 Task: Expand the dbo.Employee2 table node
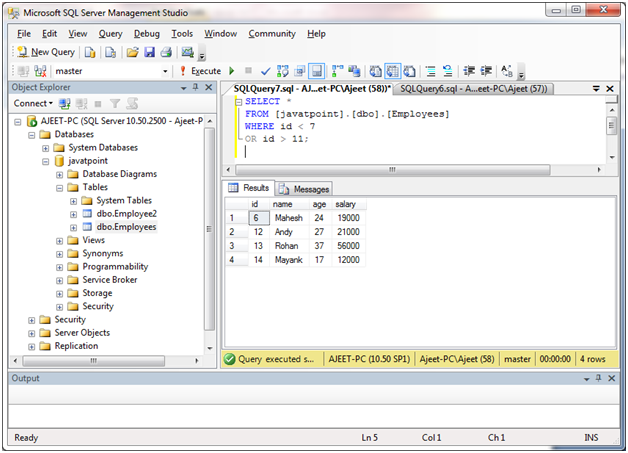73,215
